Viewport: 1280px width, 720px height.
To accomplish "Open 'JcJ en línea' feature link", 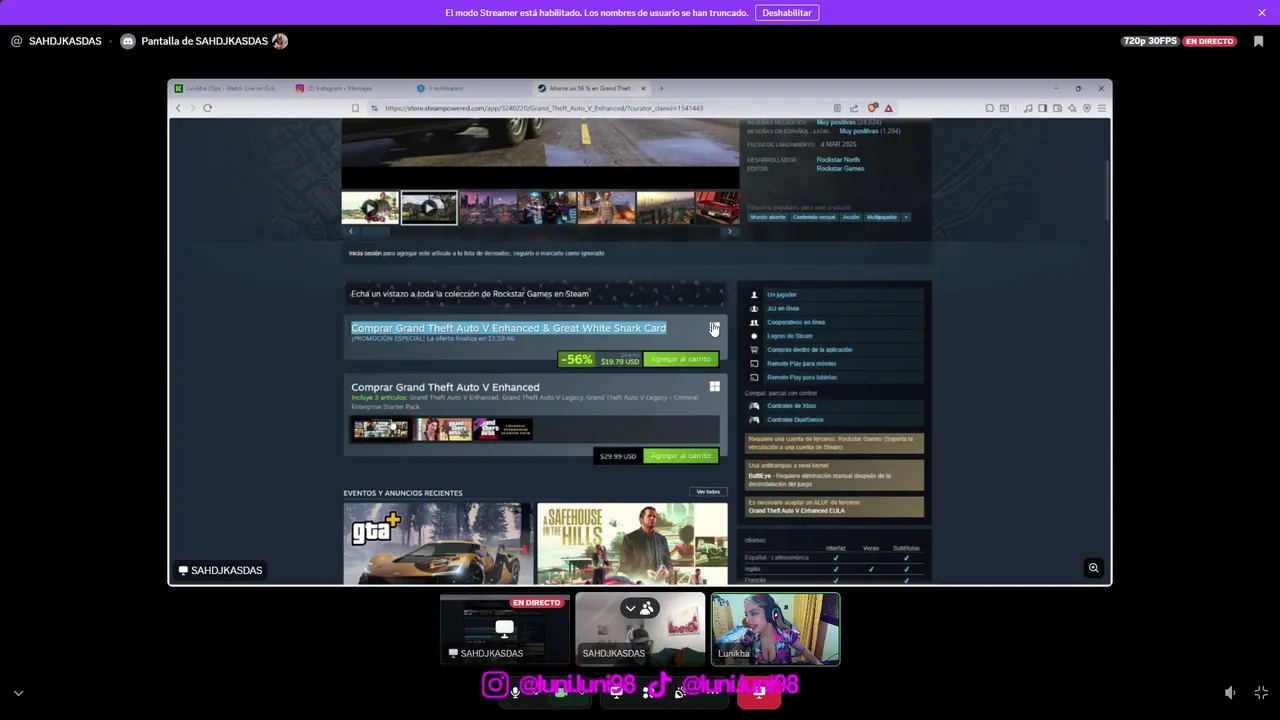I will coord(783,308).
